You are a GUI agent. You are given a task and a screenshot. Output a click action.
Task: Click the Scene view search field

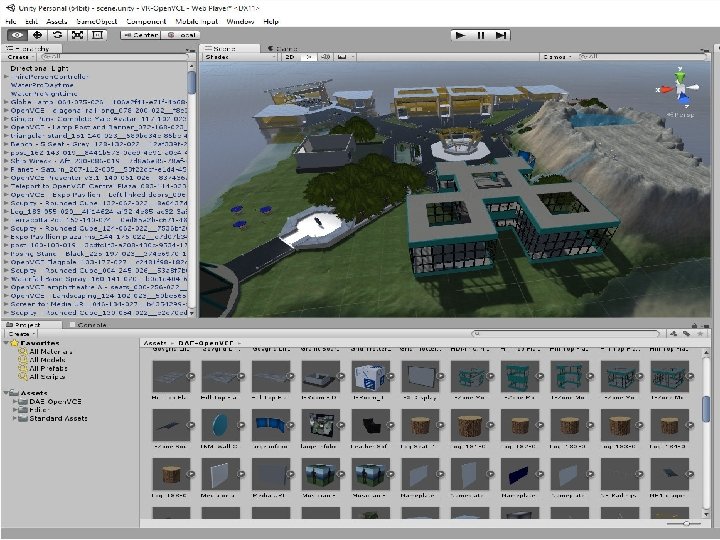[641, 56]
